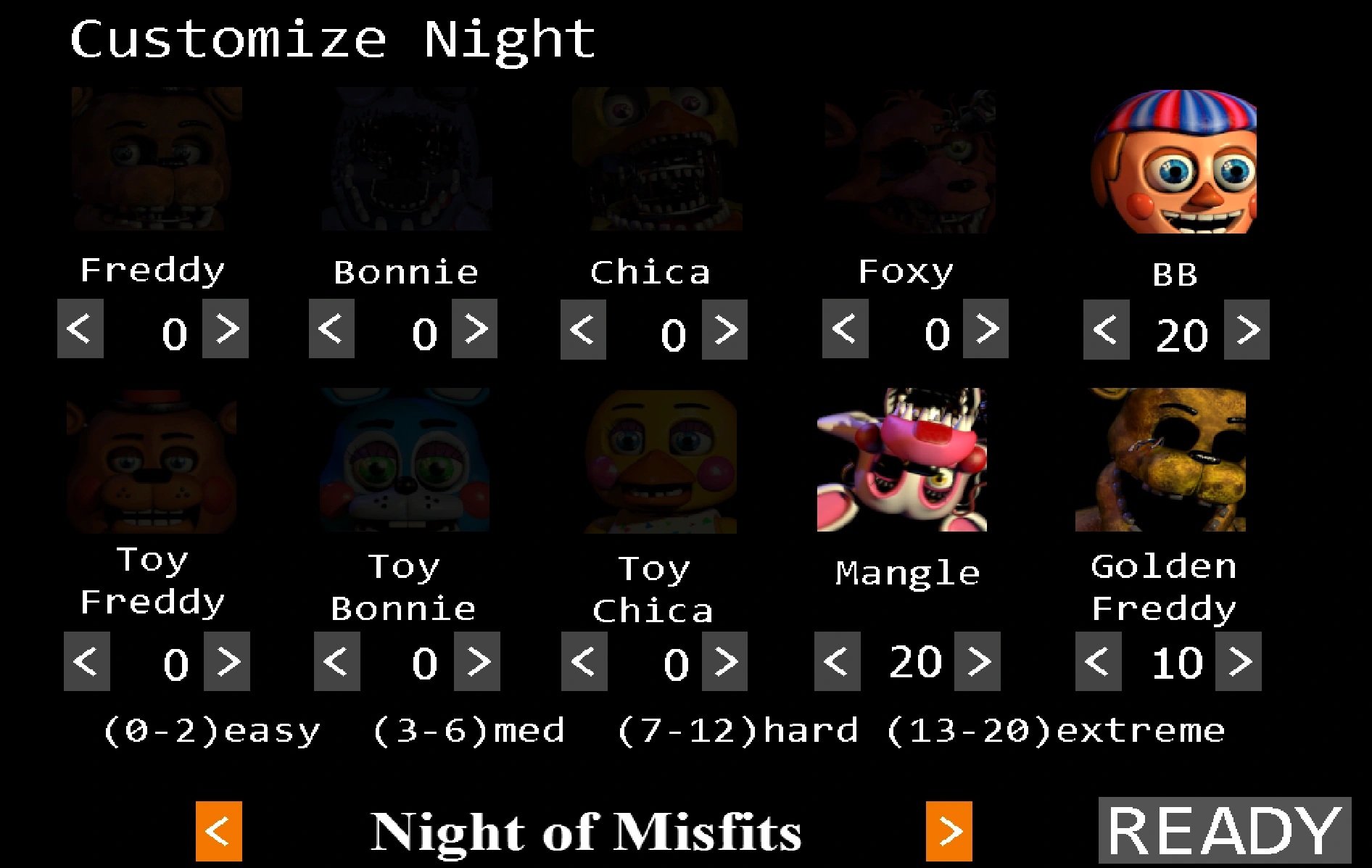Decrease Mangle's AI level
This screenshot has width=1372, height=868.
coord(838,661)
